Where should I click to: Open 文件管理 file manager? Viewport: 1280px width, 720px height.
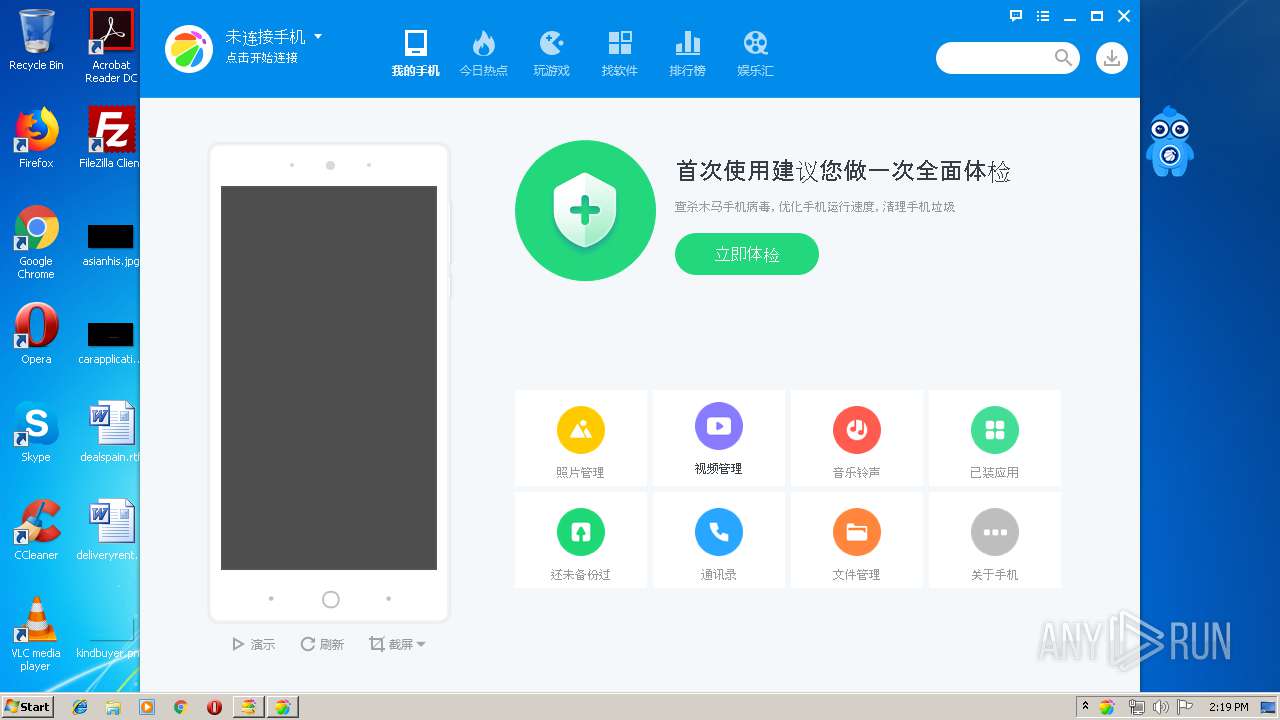857,541
